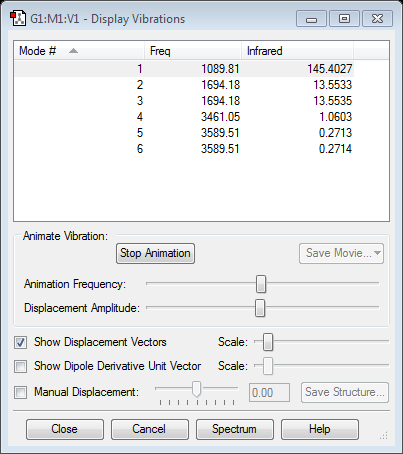Select mode 2 with frequency 1694.18
This screenshot has height=454, width=403.
184,85
